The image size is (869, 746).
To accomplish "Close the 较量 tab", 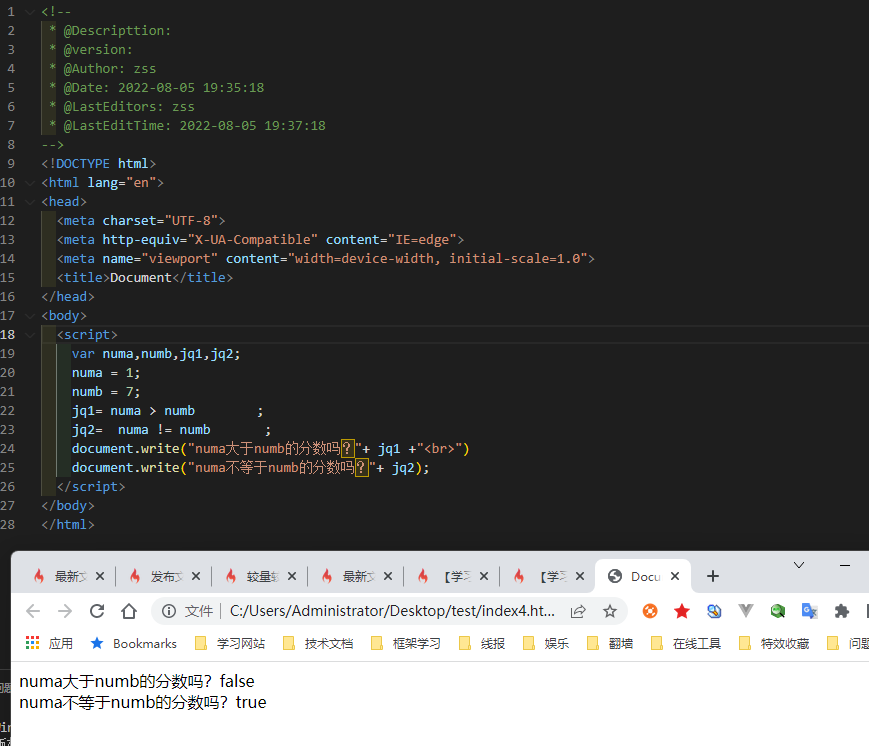I will (x=292, y=576).
